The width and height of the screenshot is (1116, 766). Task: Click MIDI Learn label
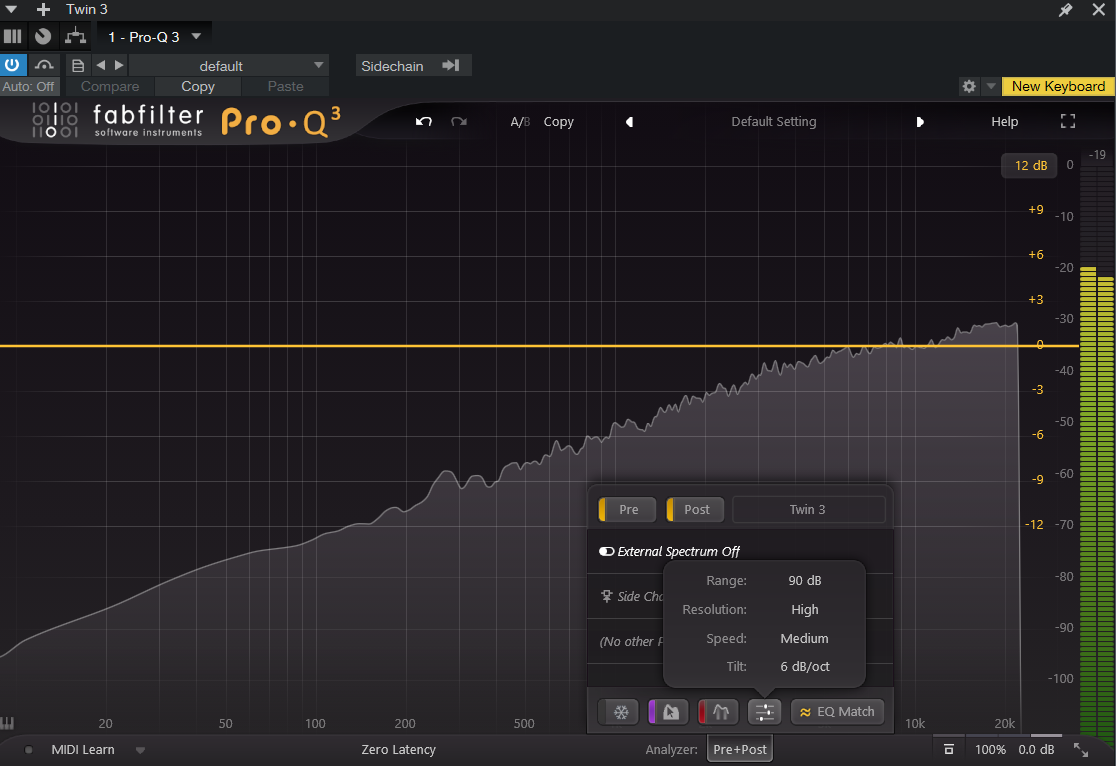(x=83, y=750)
